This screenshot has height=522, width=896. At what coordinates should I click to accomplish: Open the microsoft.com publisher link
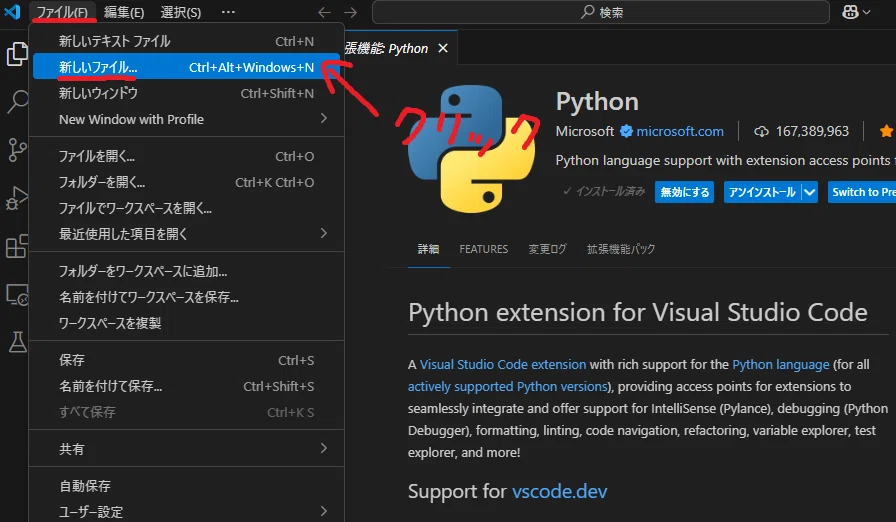[x=680, y=131]
